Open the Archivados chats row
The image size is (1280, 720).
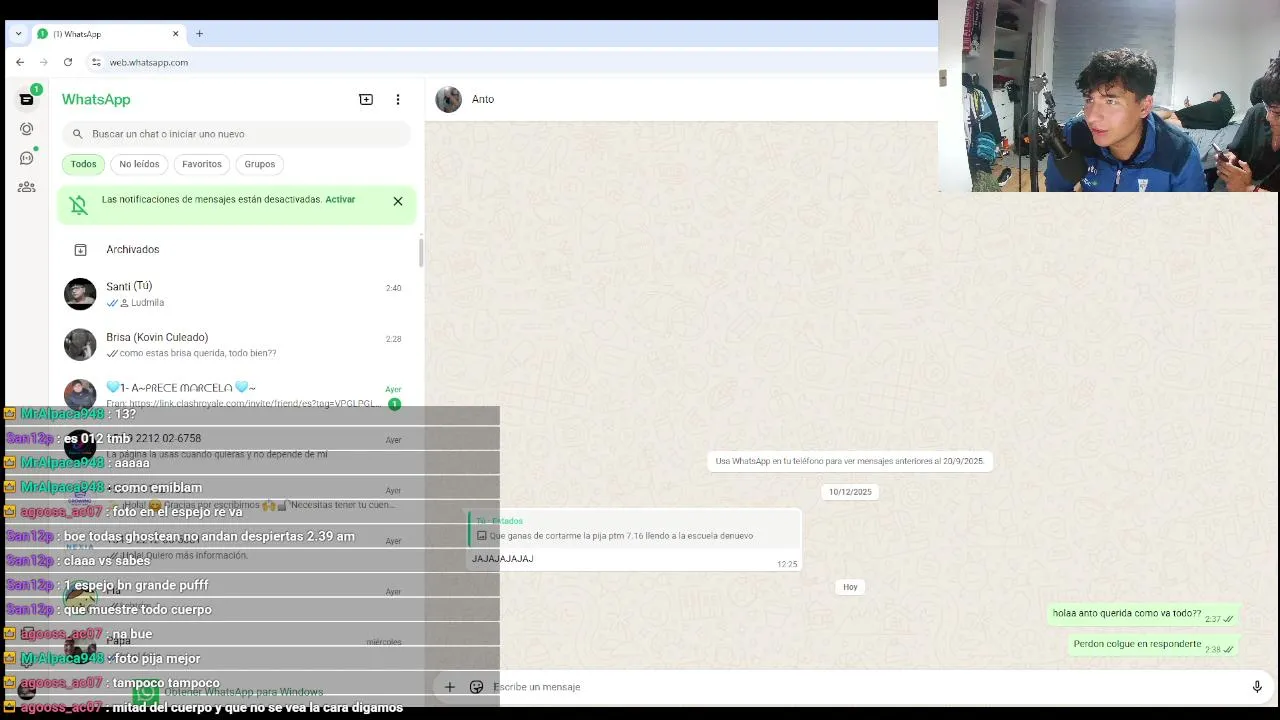coord(236,250)
